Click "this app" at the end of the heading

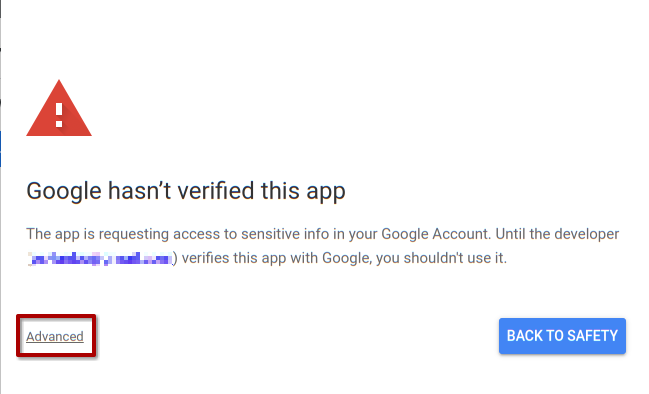click(x=303, y=191)
